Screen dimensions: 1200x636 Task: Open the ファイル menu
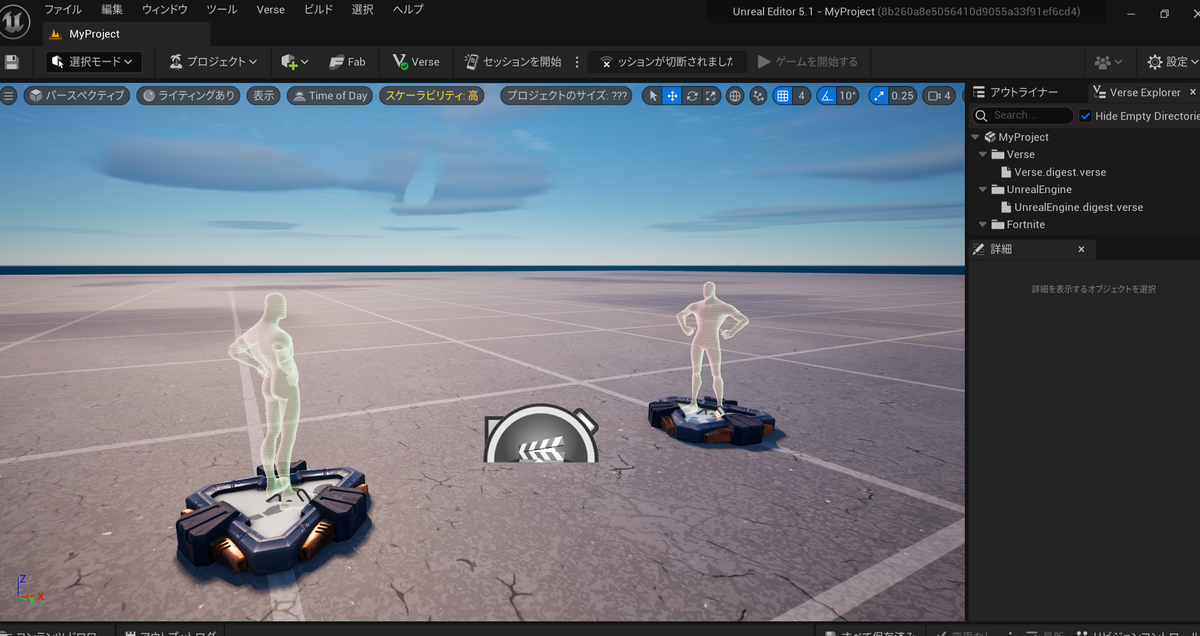pyautogui.click(x=63, y=9)
